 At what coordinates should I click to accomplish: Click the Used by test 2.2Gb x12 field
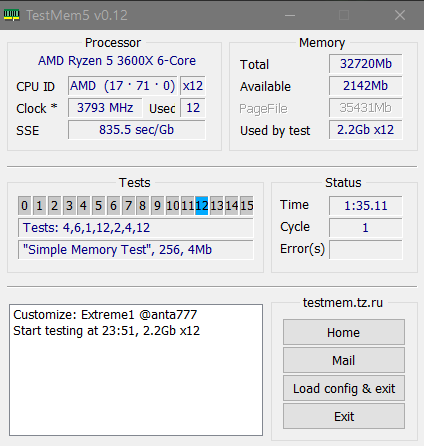[366, 130]
